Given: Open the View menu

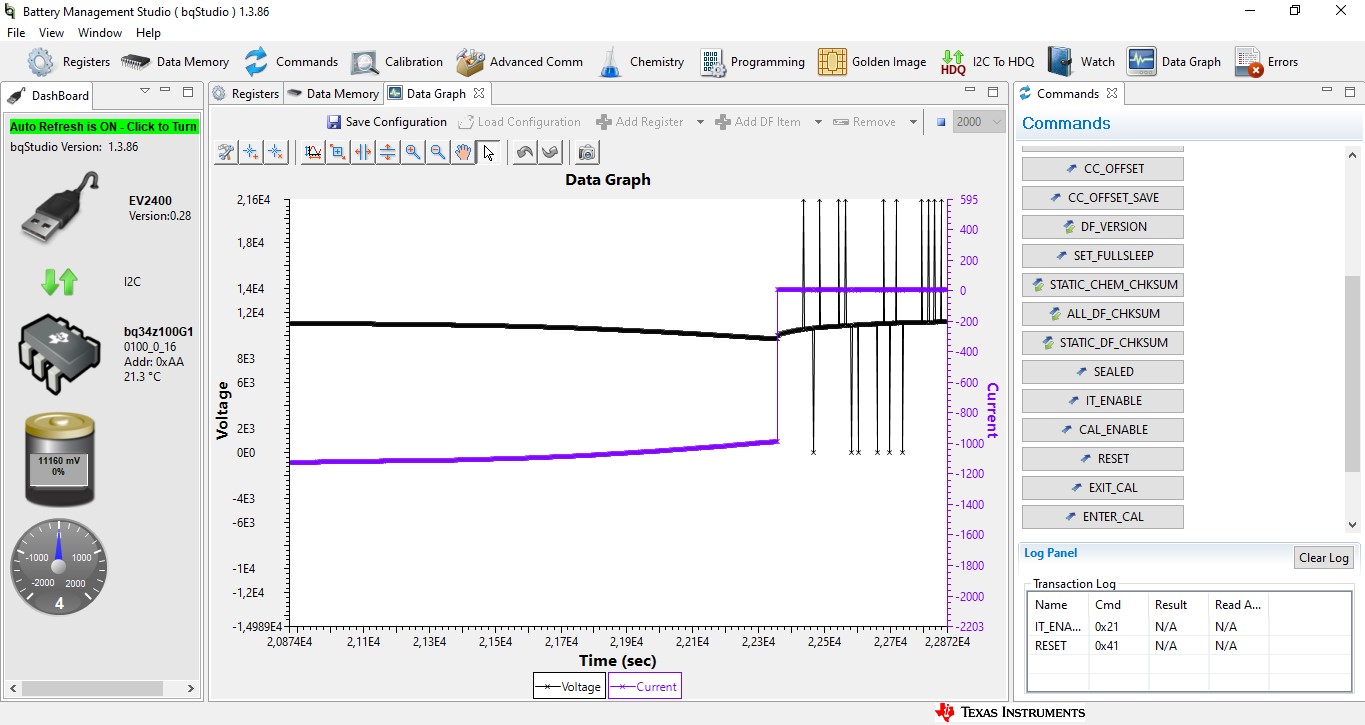Looking at the screenshot, I should 51,33.
